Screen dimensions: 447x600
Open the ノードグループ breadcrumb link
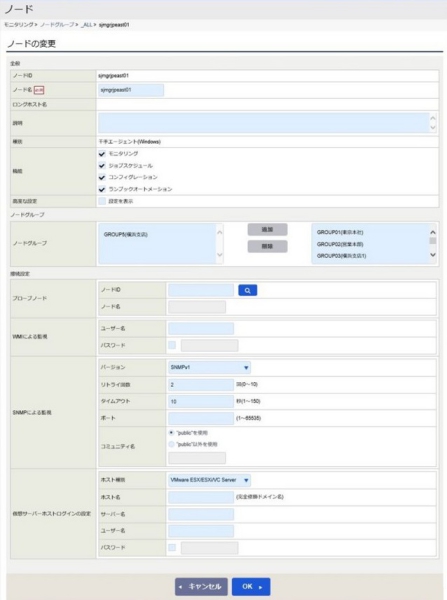point(57,24)
